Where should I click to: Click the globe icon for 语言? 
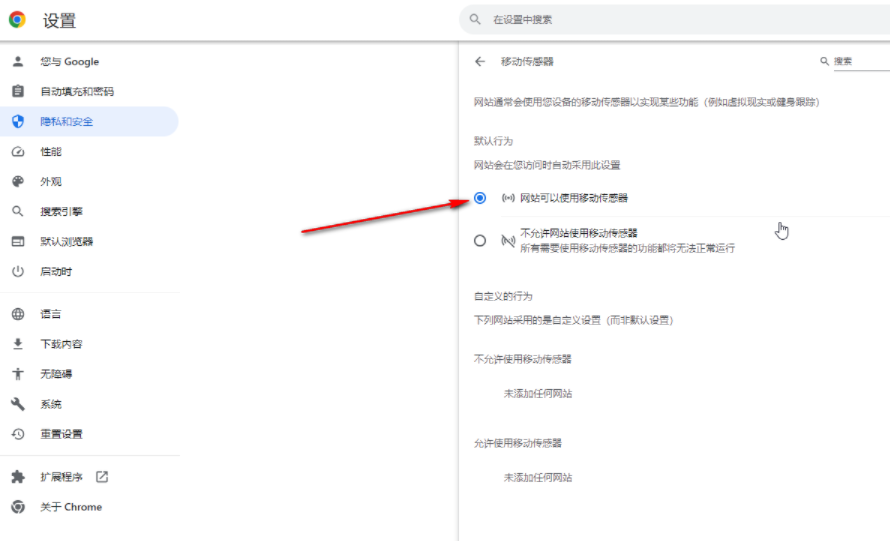point(18,314)
